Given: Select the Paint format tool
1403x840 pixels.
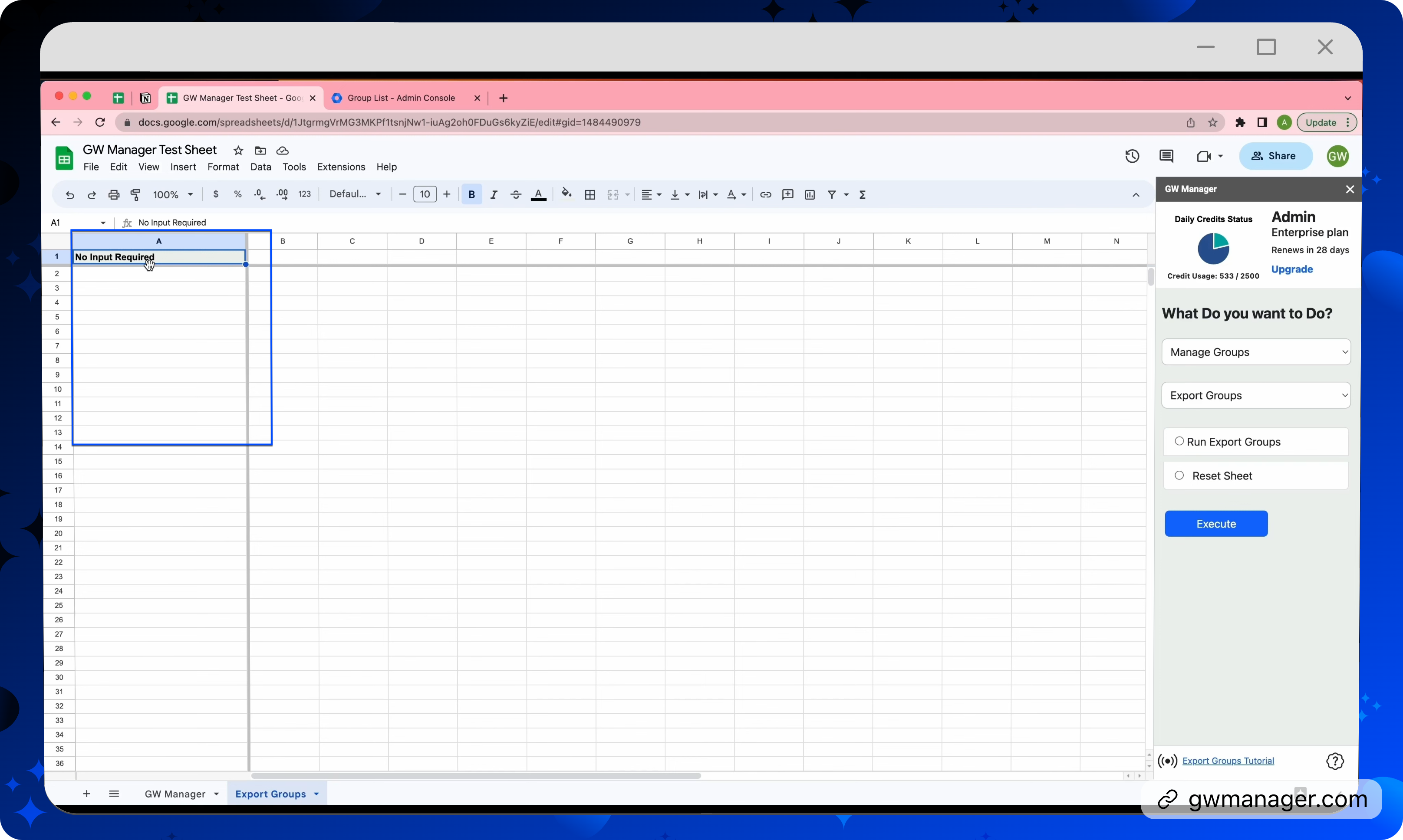Looking at the screenshot, I should click(x=136, y=195).
